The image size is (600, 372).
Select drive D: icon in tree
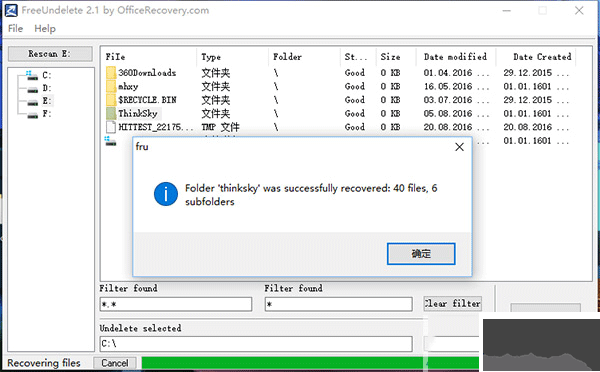click(x=33, y=89)
